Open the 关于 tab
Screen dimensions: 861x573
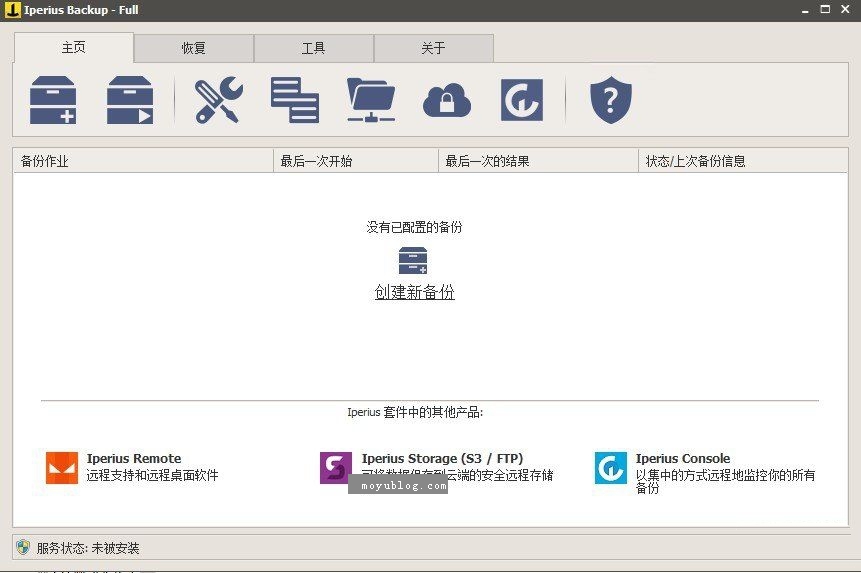(433, 48)
